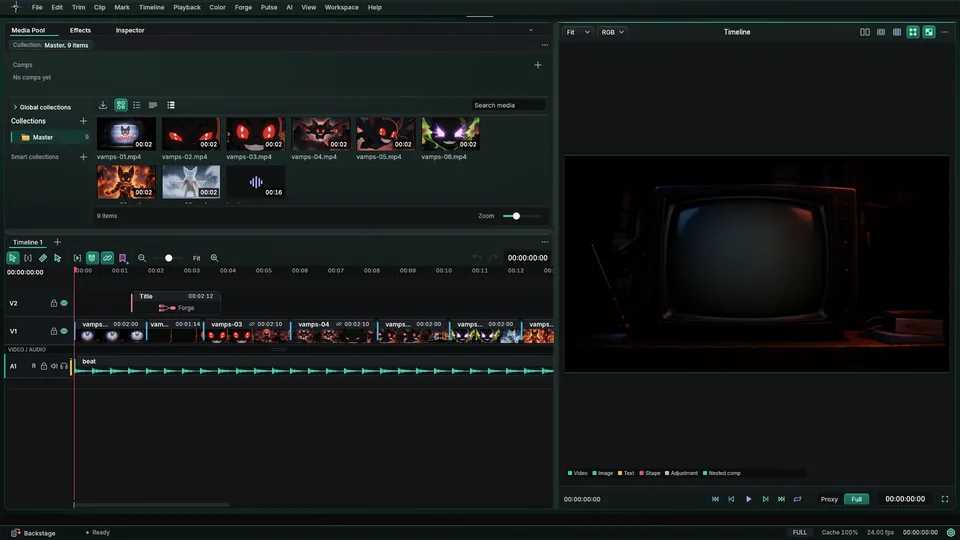Click the Play button in viewer
Image resolution: width=960 pixels, height=540 pixels.
tap(748, 499)
